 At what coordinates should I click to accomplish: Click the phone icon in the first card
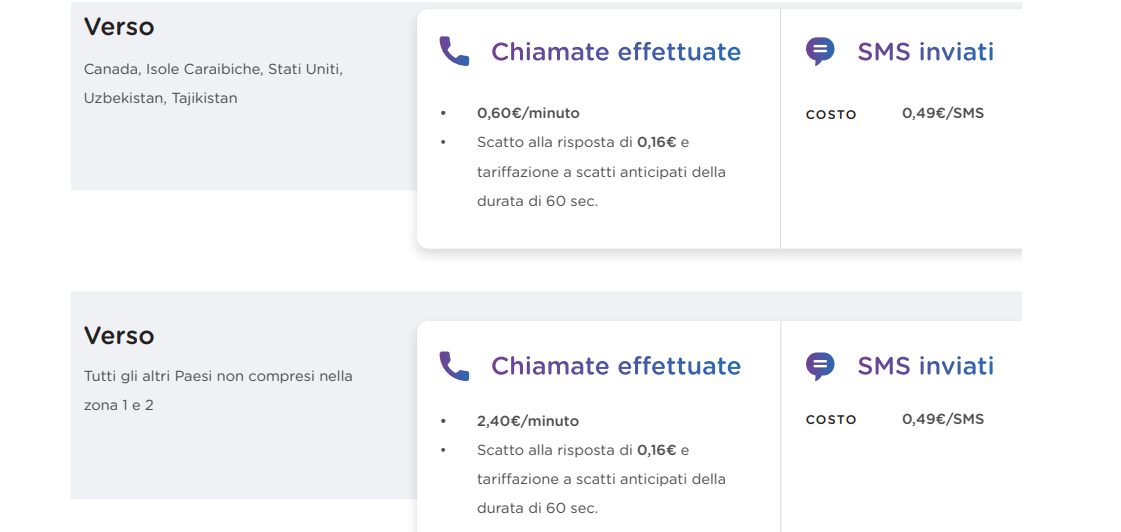coord(454,51)
